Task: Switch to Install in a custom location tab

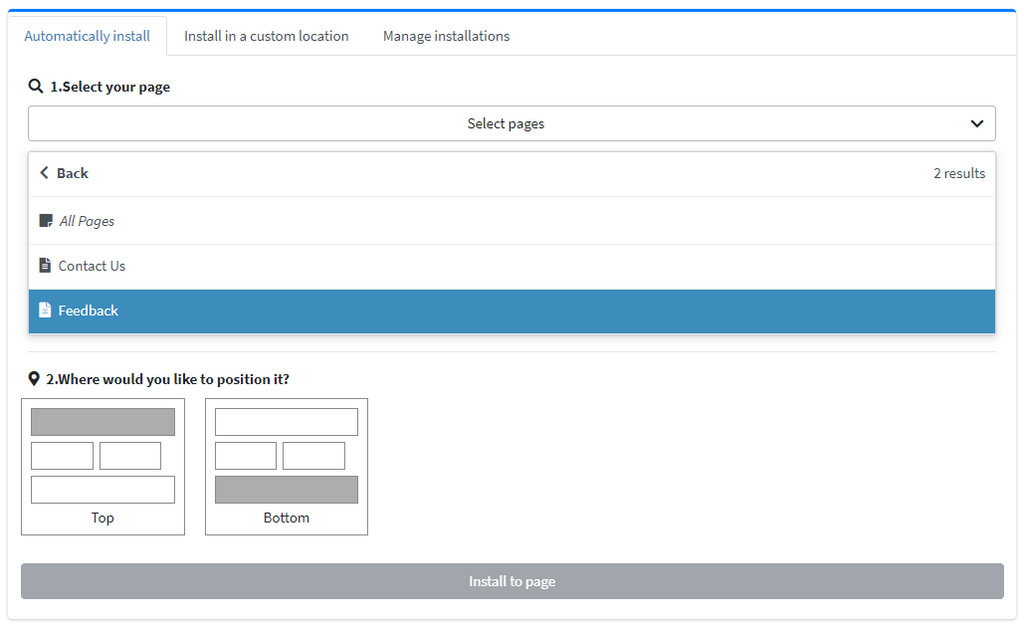Action: coord(266,36)
